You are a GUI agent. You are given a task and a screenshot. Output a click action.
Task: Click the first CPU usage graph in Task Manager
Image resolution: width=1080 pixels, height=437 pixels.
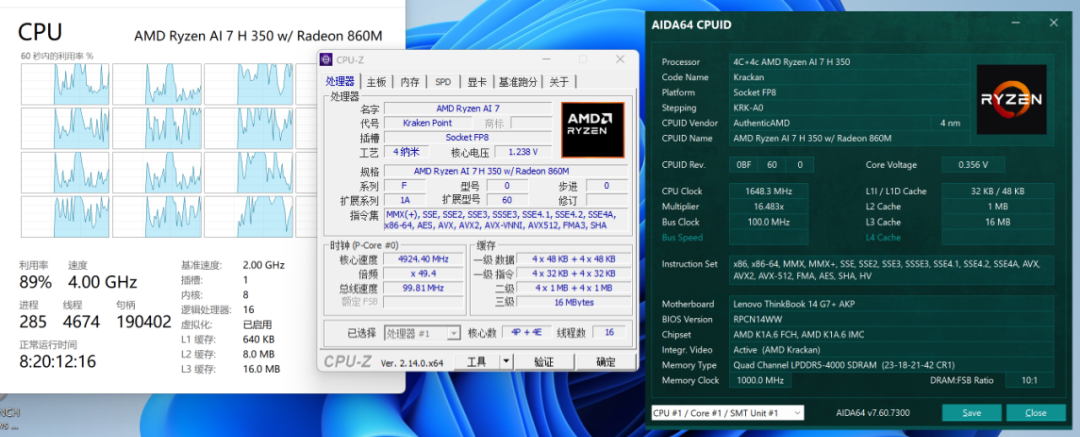click(x=65, y=83)
